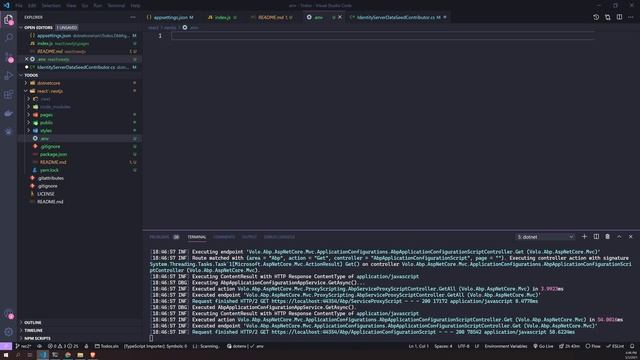This screenshot has height=360, width=640.
Task: Click Windows Start button on taskbar
Action: pyautogui.click(x=6, y=355)
